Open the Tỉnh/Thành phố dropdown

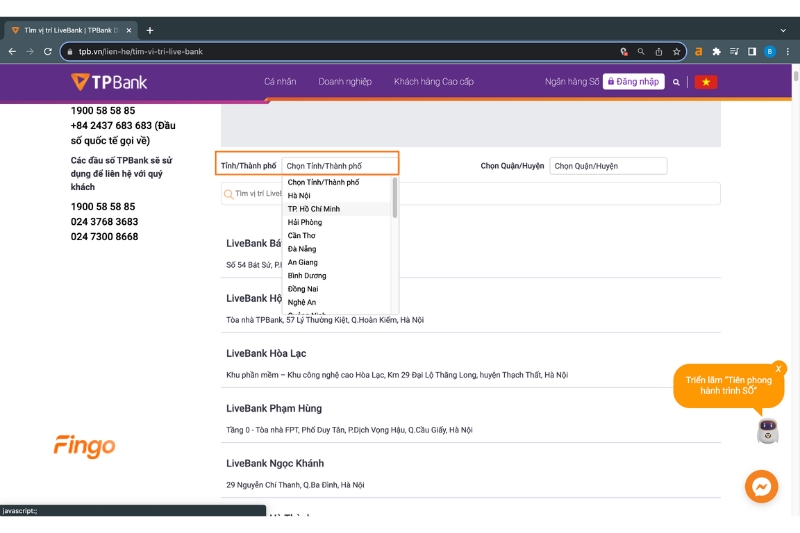340,166
